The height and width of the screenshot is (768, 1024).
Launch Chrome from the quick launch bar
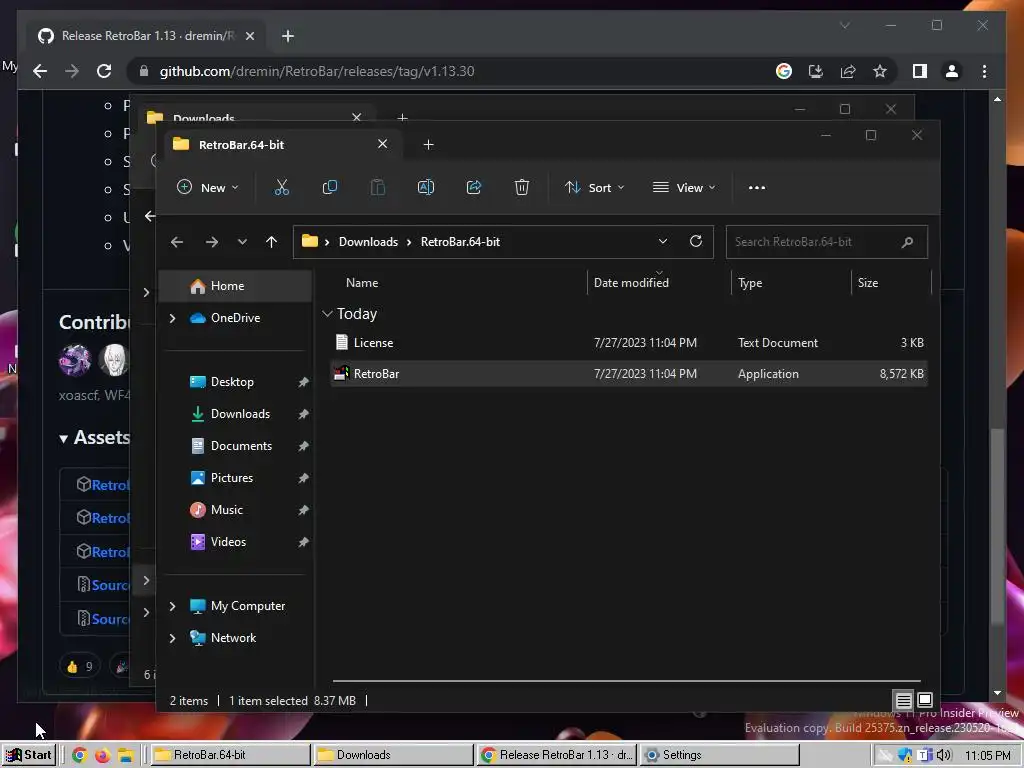[x=80, y=755]
